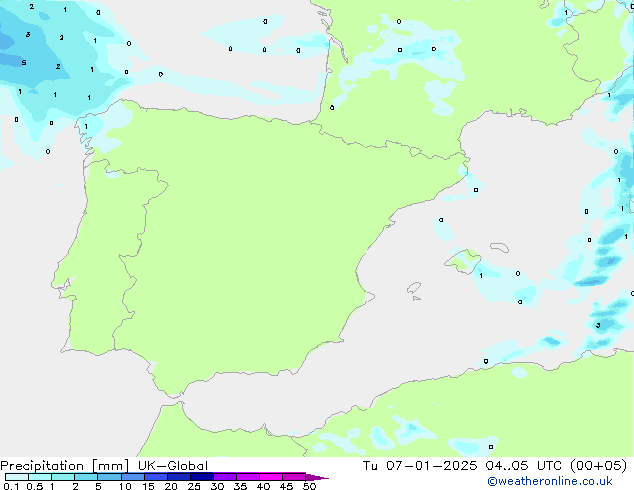Click the legend label '0.5'

[x=35, y=486]
